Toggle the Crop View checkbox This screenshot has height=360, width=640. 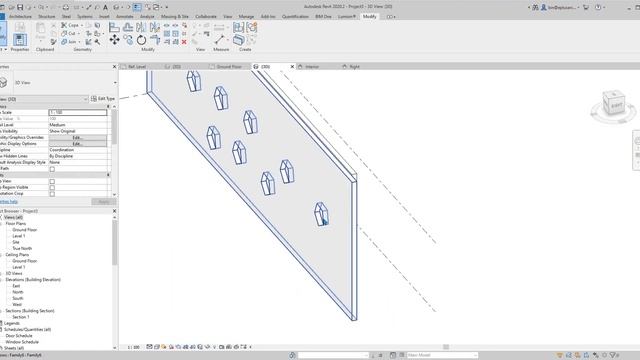pos(52,181)
